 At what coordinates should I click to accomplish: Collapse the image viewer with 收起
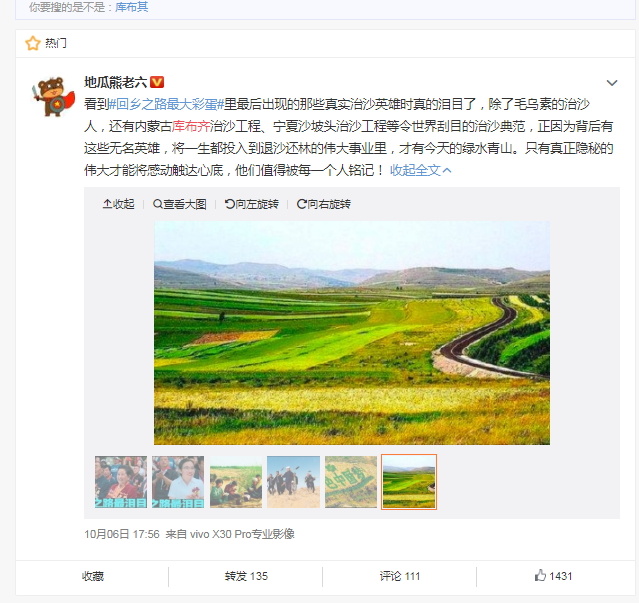point(118,204)
